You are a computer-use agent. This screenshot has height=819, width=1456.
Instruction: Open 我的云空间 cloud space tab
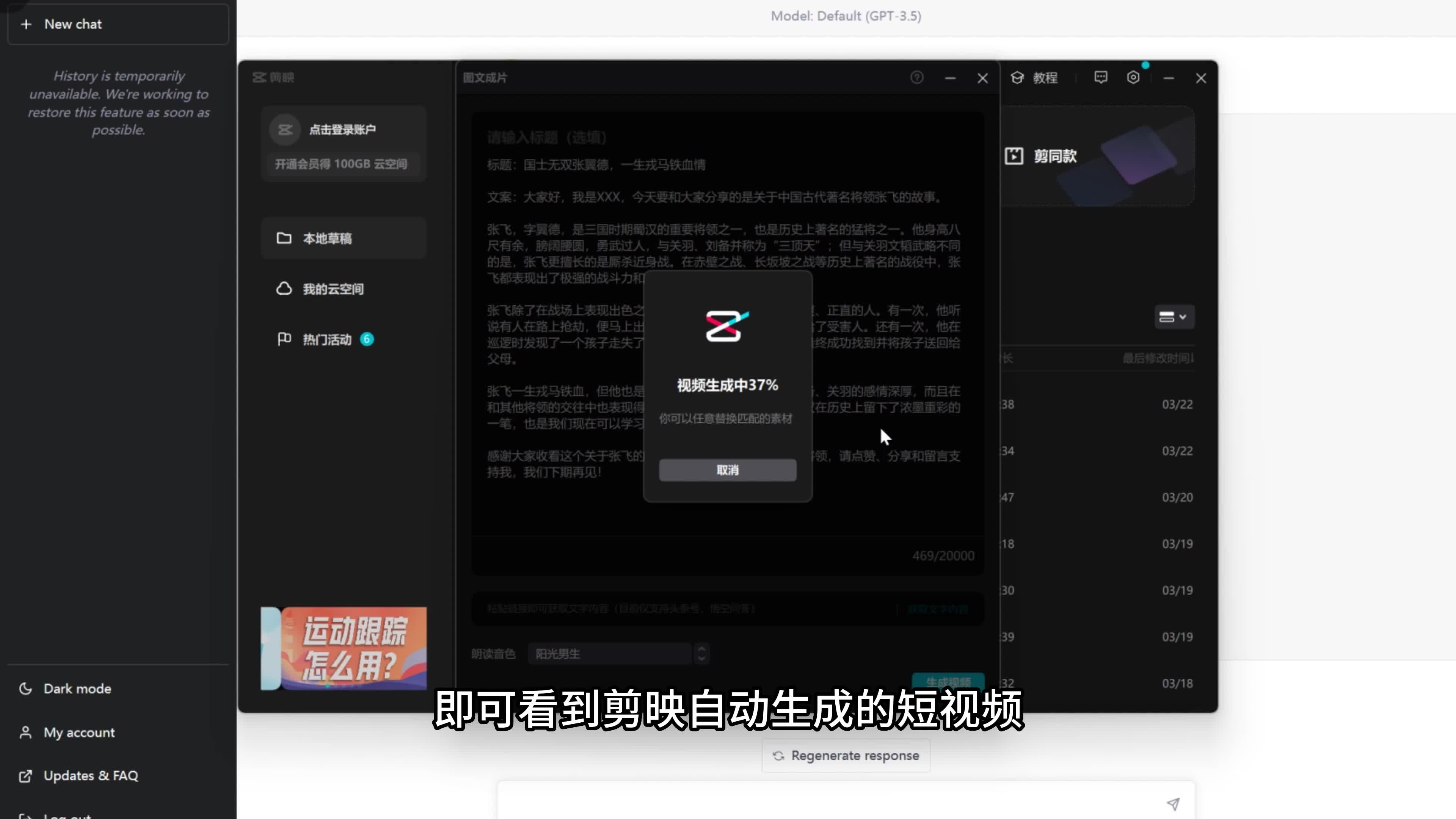[344, 289]
